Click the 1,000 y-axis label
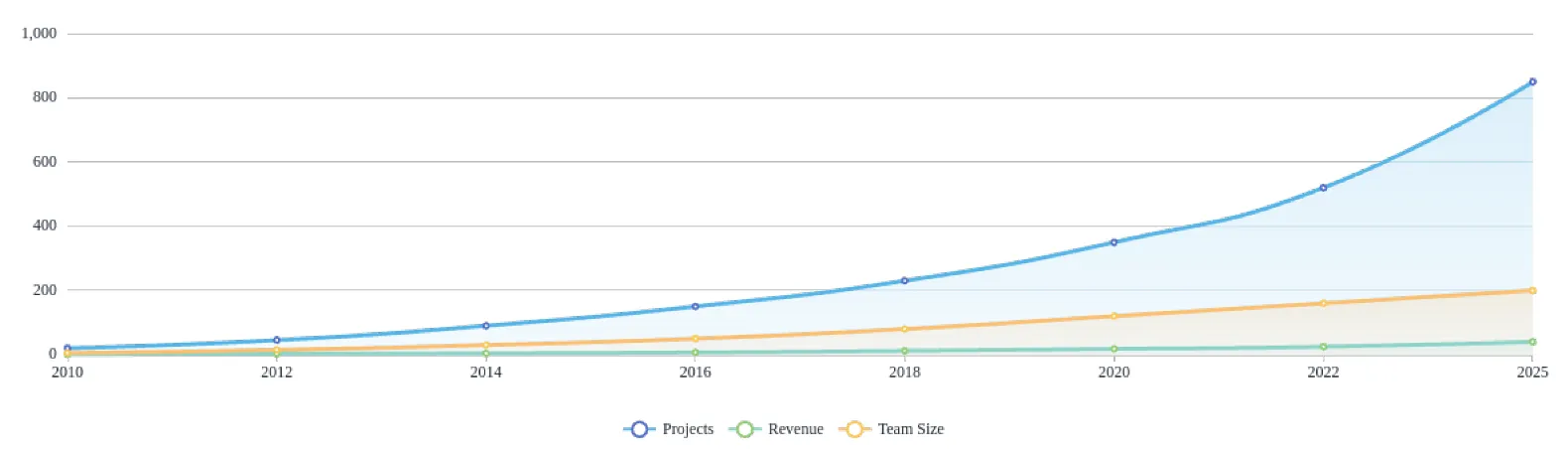Viewport: 1568px width, 456px height. click(x=40, y=34)
